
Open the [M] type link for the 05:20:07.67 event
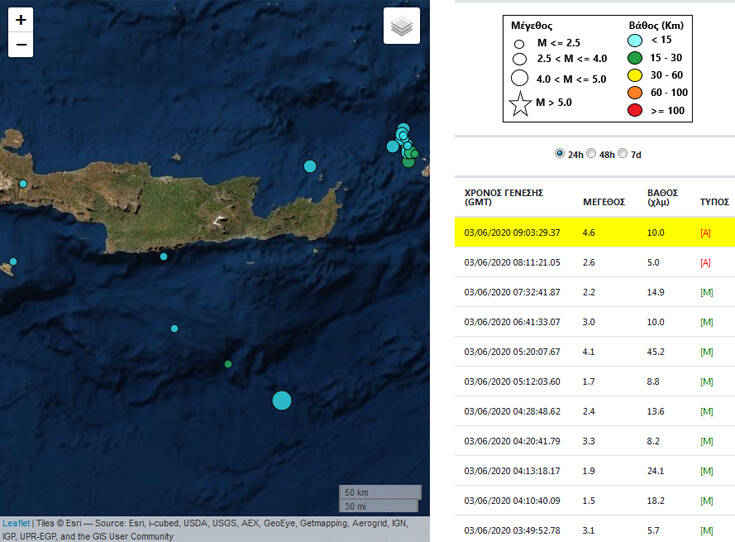706,352
